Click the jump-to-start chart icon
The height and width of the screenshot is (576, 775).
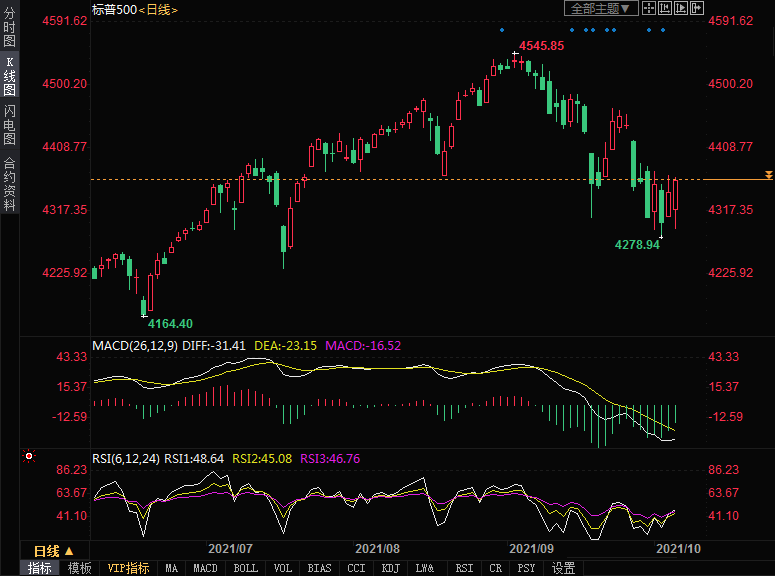tap(666, 9)
